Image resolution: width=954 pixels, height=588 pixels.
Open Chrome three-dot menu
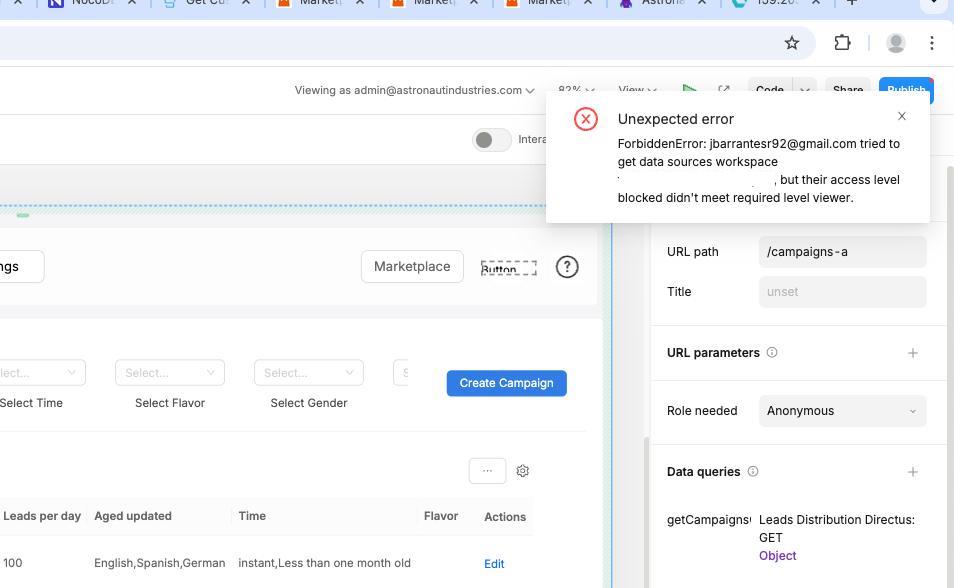[931, 42]
